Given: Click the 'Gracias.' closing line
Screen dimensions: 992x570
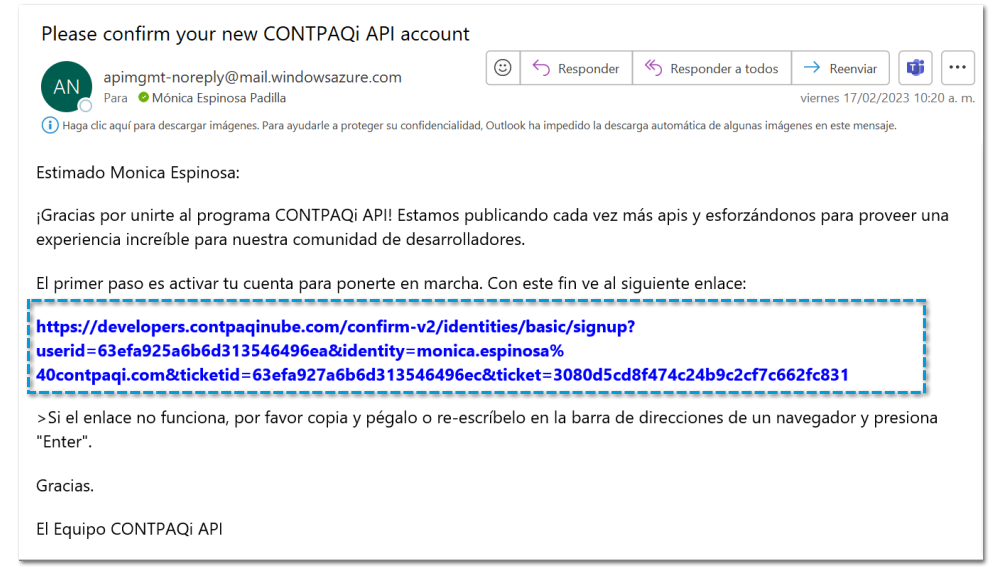Looking at the screenshot, I should point(65,486).
